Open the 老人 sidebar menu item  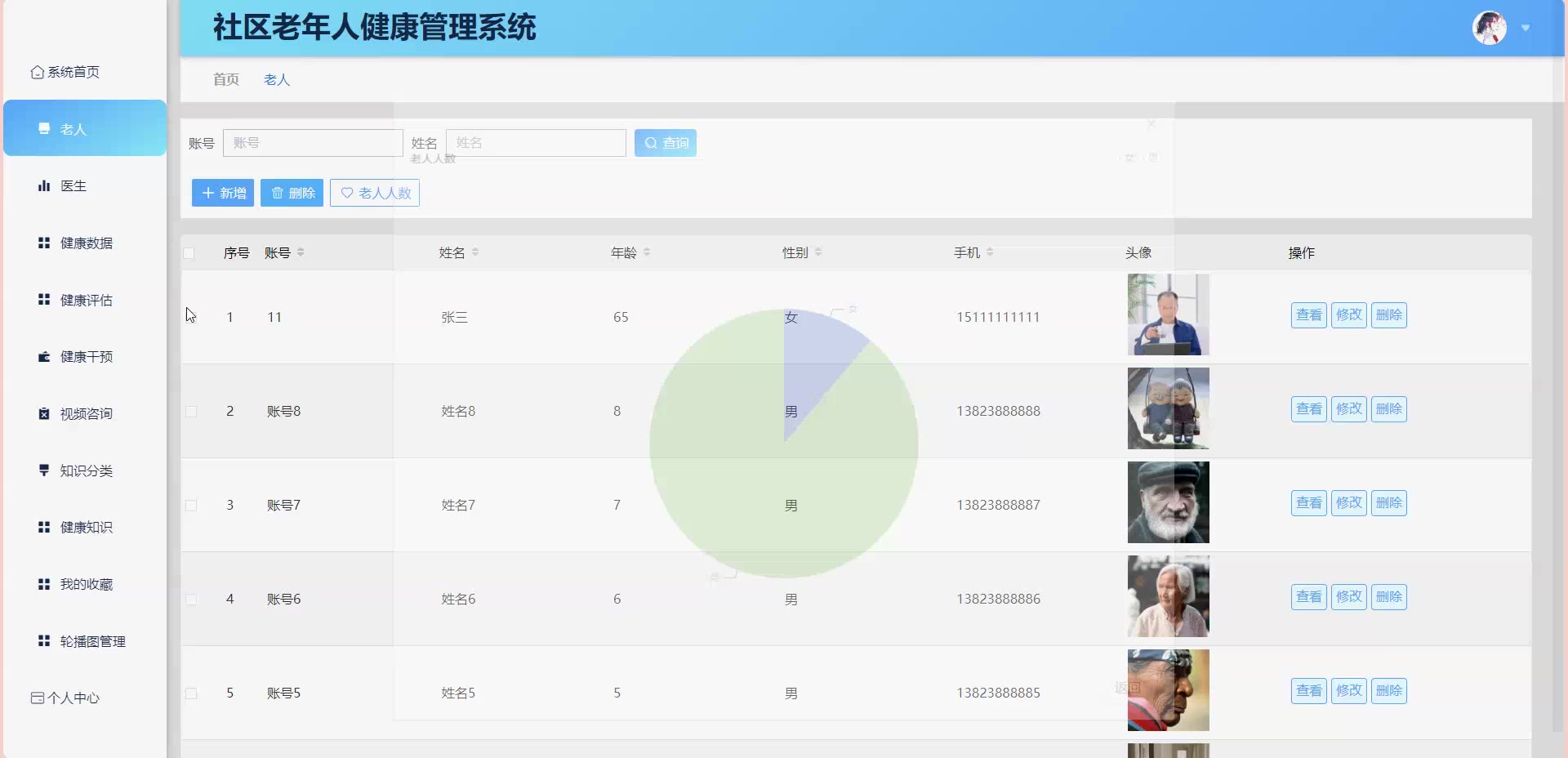[x=85, y=128]
